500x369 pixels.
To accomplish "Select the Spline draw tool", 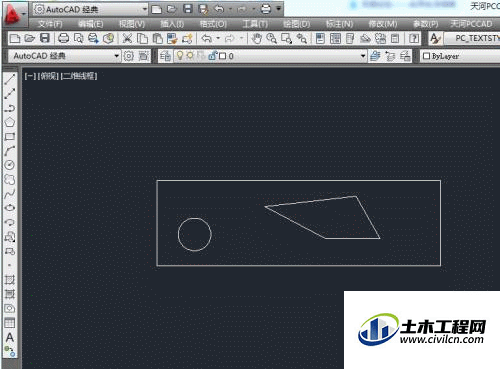I will (10, 194).
